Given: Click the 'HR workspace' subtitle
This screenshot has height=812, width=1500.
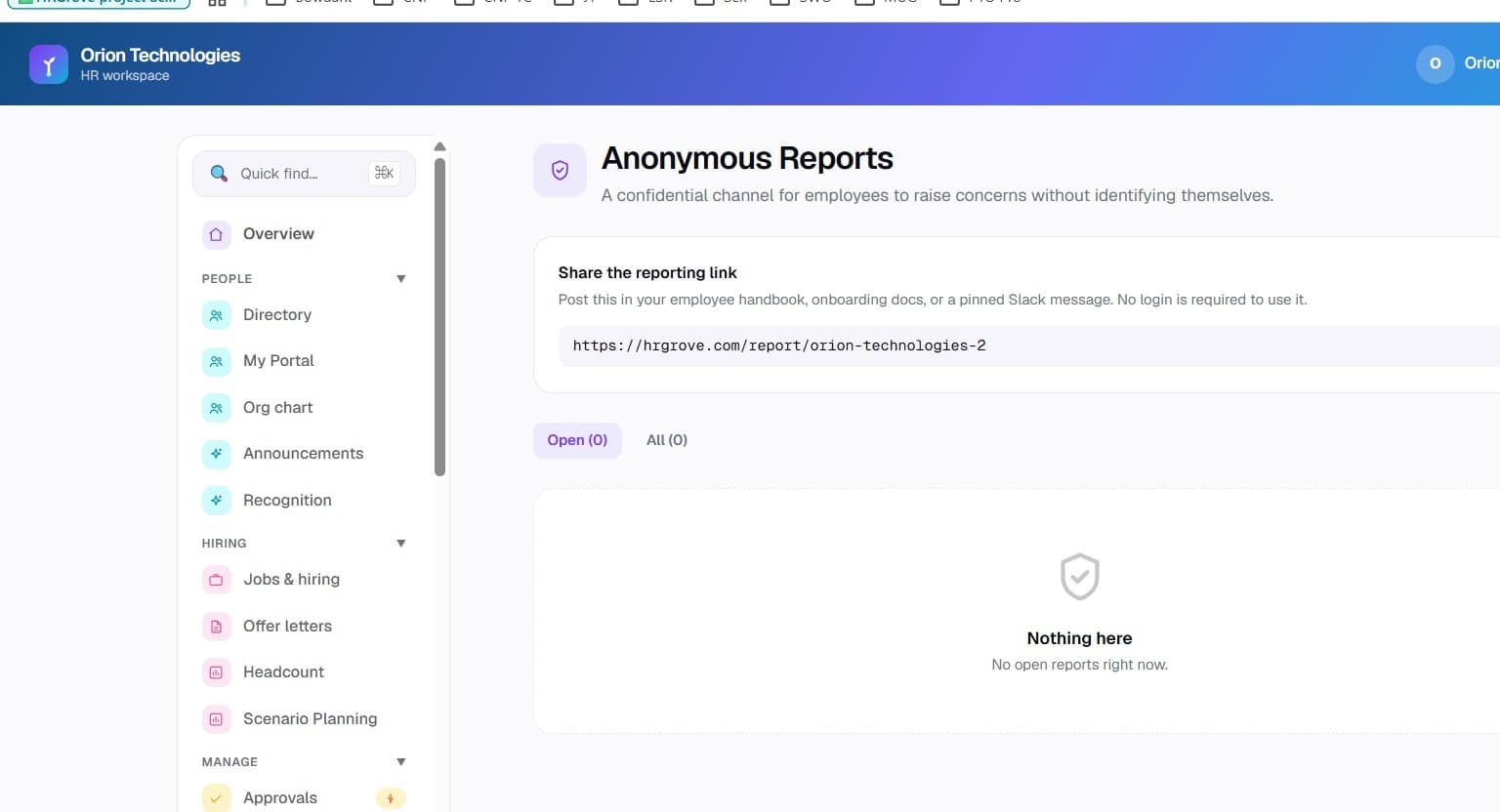Looking at the screenshot, I should pyautogui.click(x=125, y=76).
